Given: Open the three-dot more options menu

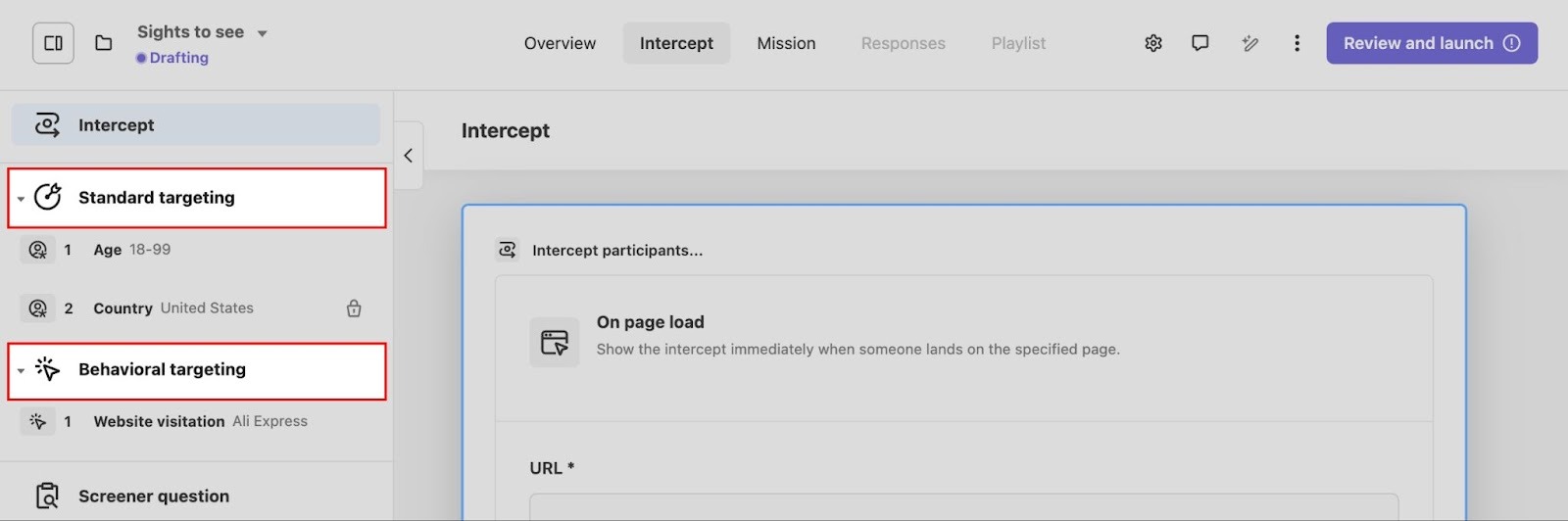Looking at the screenshot, I should [x=1297, y=43].
